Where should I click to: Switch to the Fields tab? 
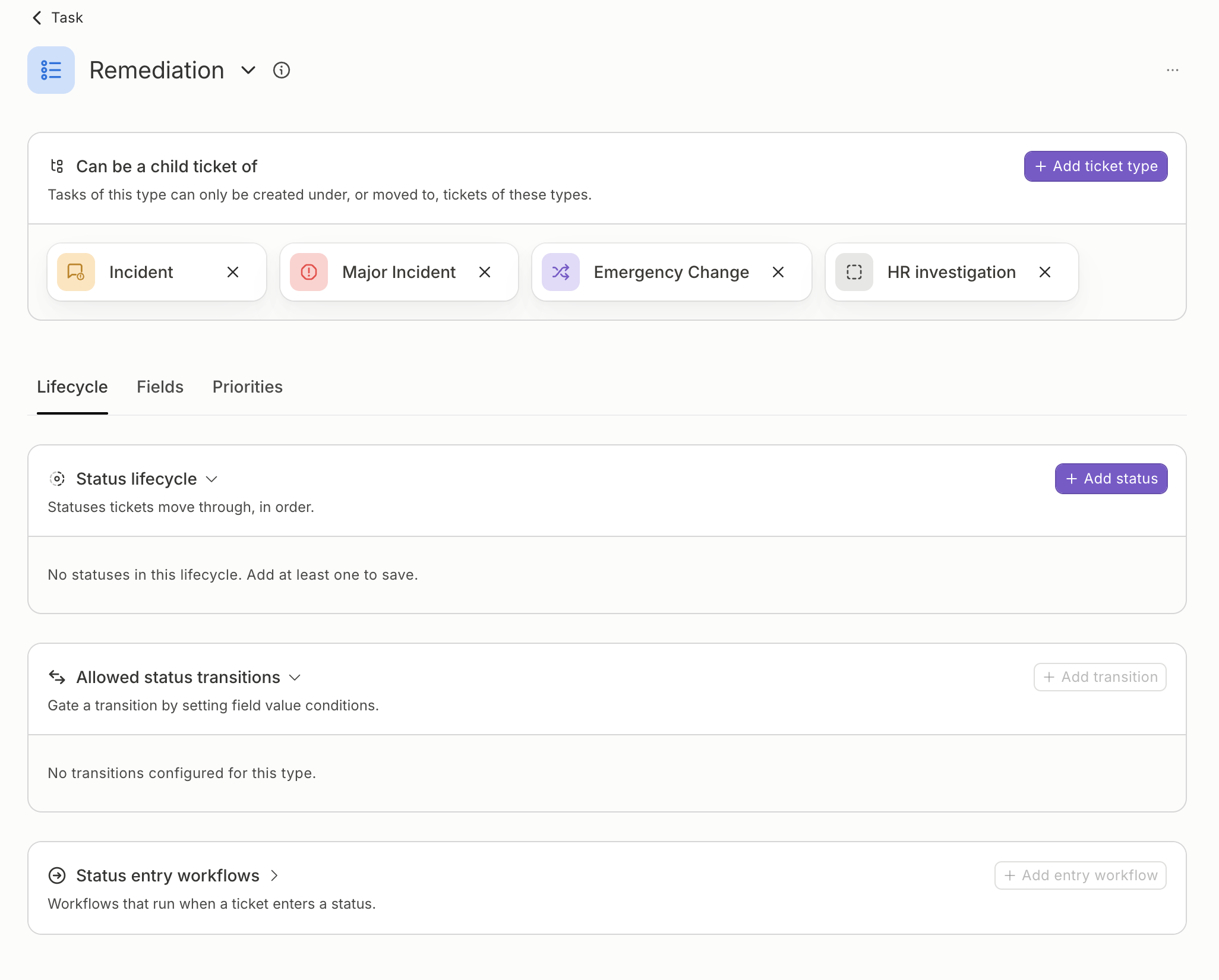coord(160,387)
